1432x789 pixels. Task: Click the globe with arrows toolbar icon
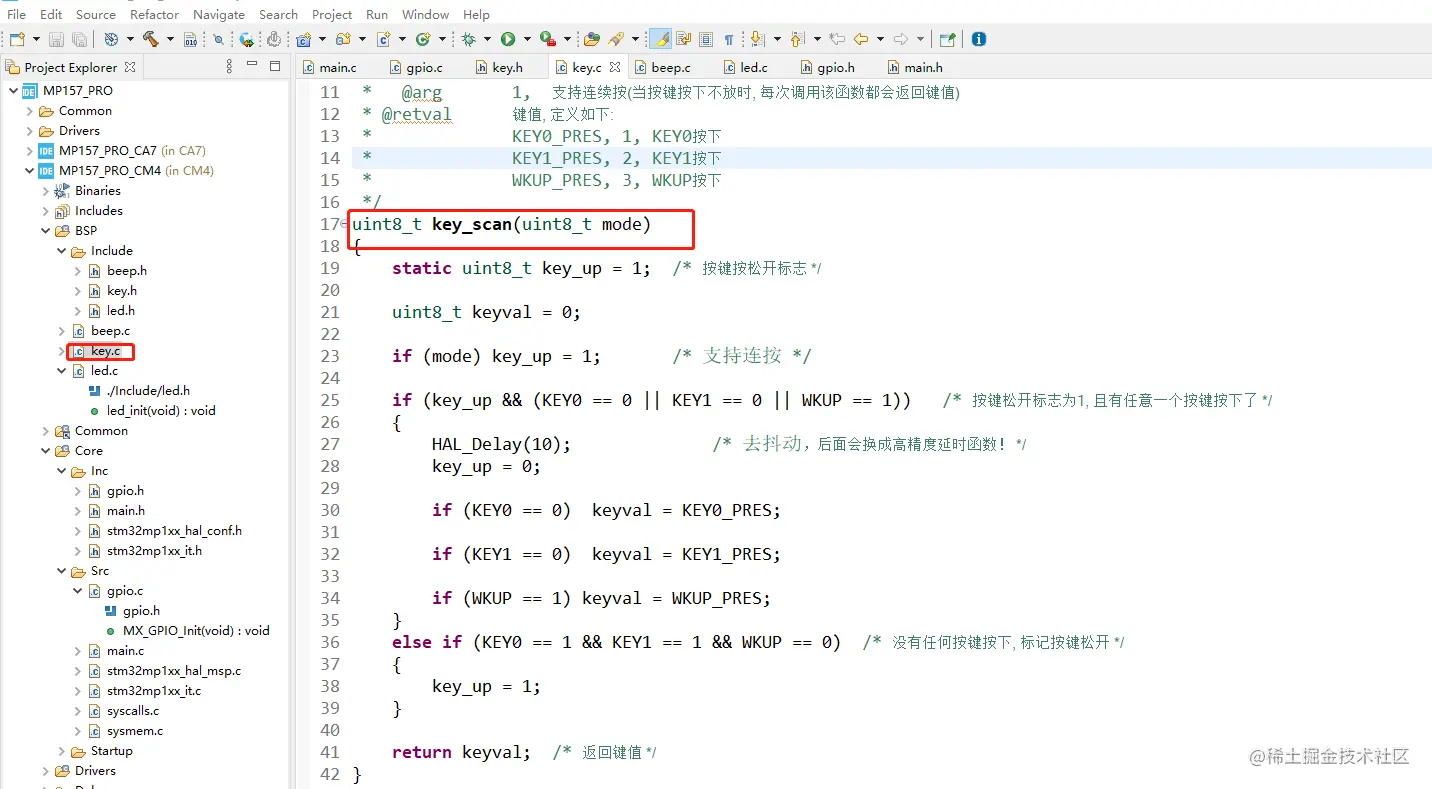pos(246,39)
